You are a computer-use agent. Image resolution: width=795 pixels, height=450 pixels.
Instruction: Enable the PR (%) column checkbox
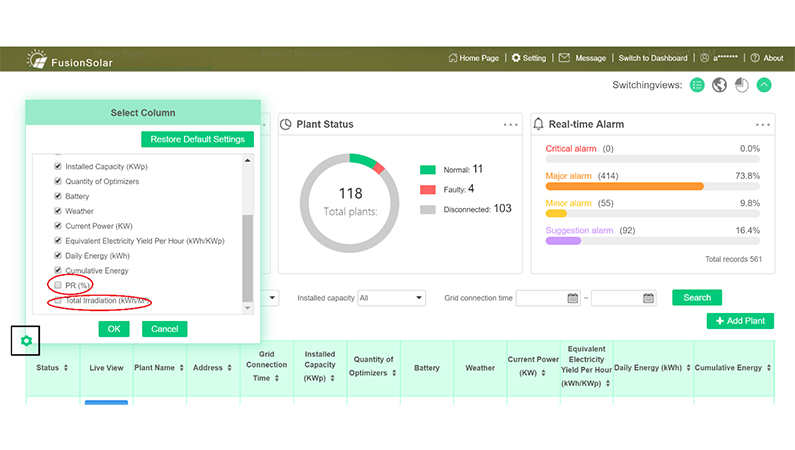58,285
